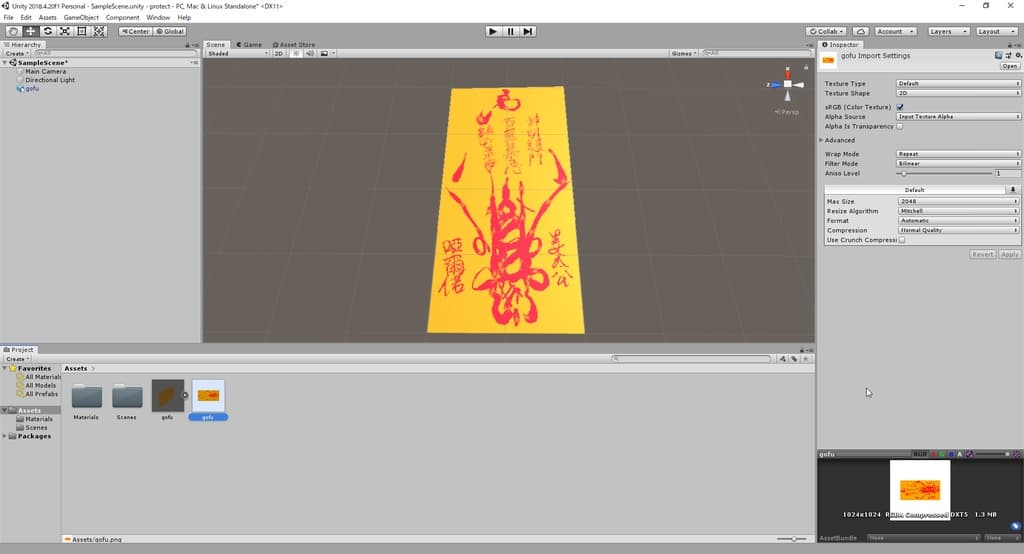Click the scene orientation gizmo
1024x554 pixels.
[788, 84]
